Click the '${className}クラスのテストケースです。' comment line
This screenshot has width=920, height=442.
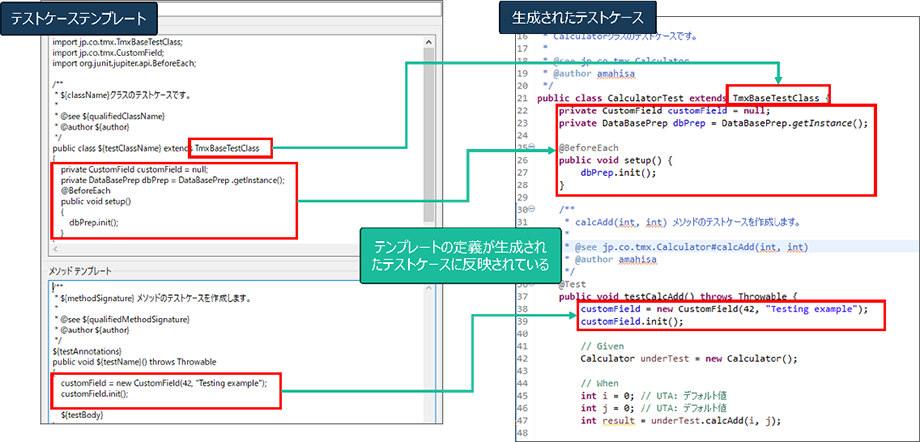123,94
